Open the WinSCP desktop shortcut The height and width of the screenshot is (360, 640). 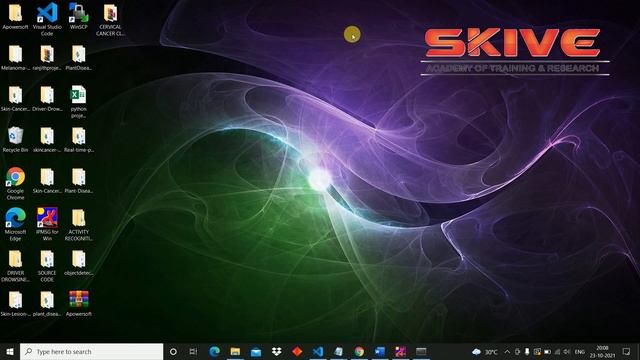tap(78, 16)
